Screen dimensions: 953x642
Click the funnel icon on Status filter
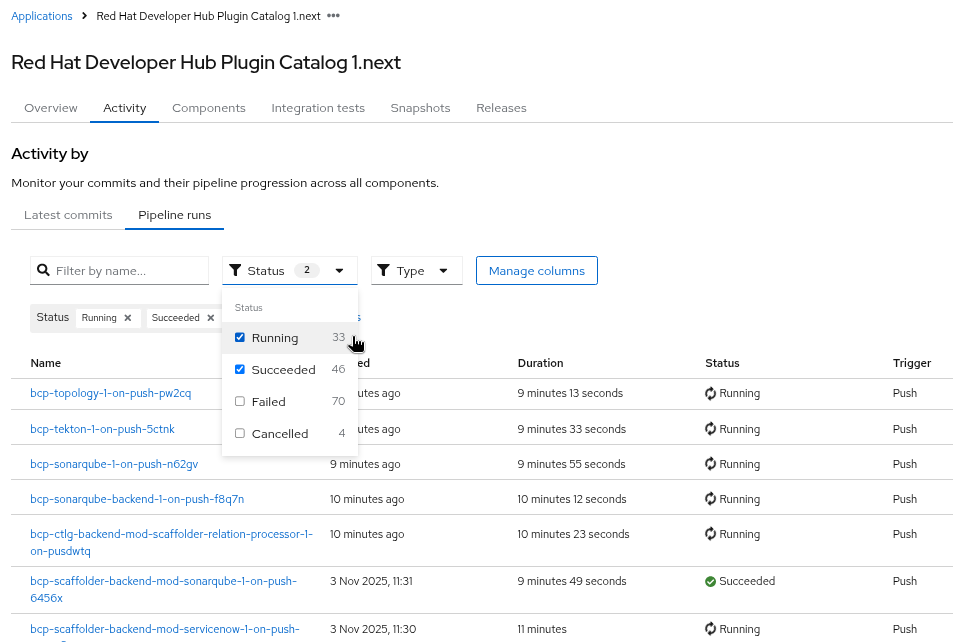click(235, 270)
